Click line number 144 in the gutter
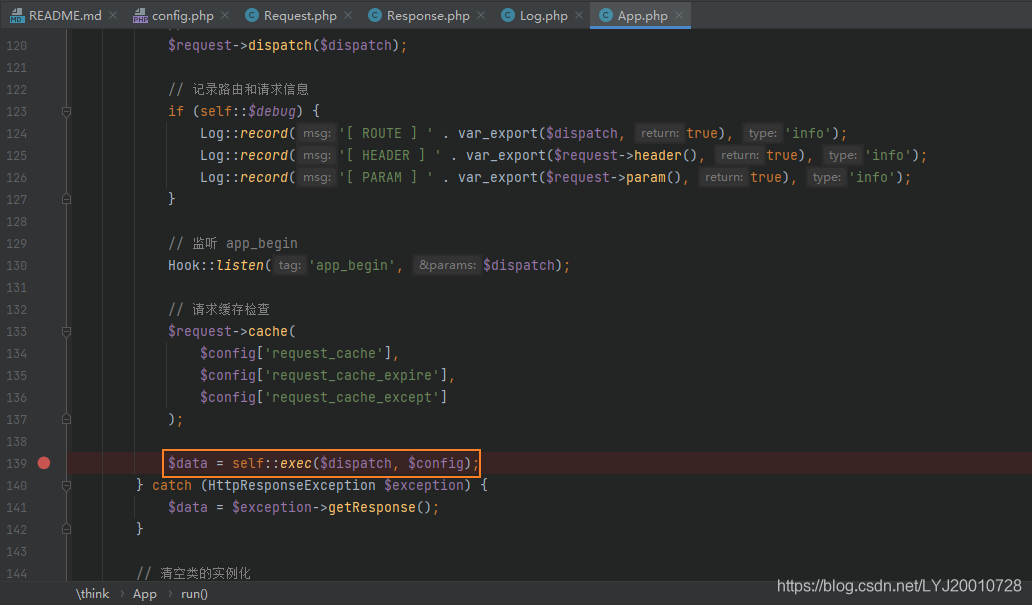Screen dimensions: 1032x605 coord(17,573)
